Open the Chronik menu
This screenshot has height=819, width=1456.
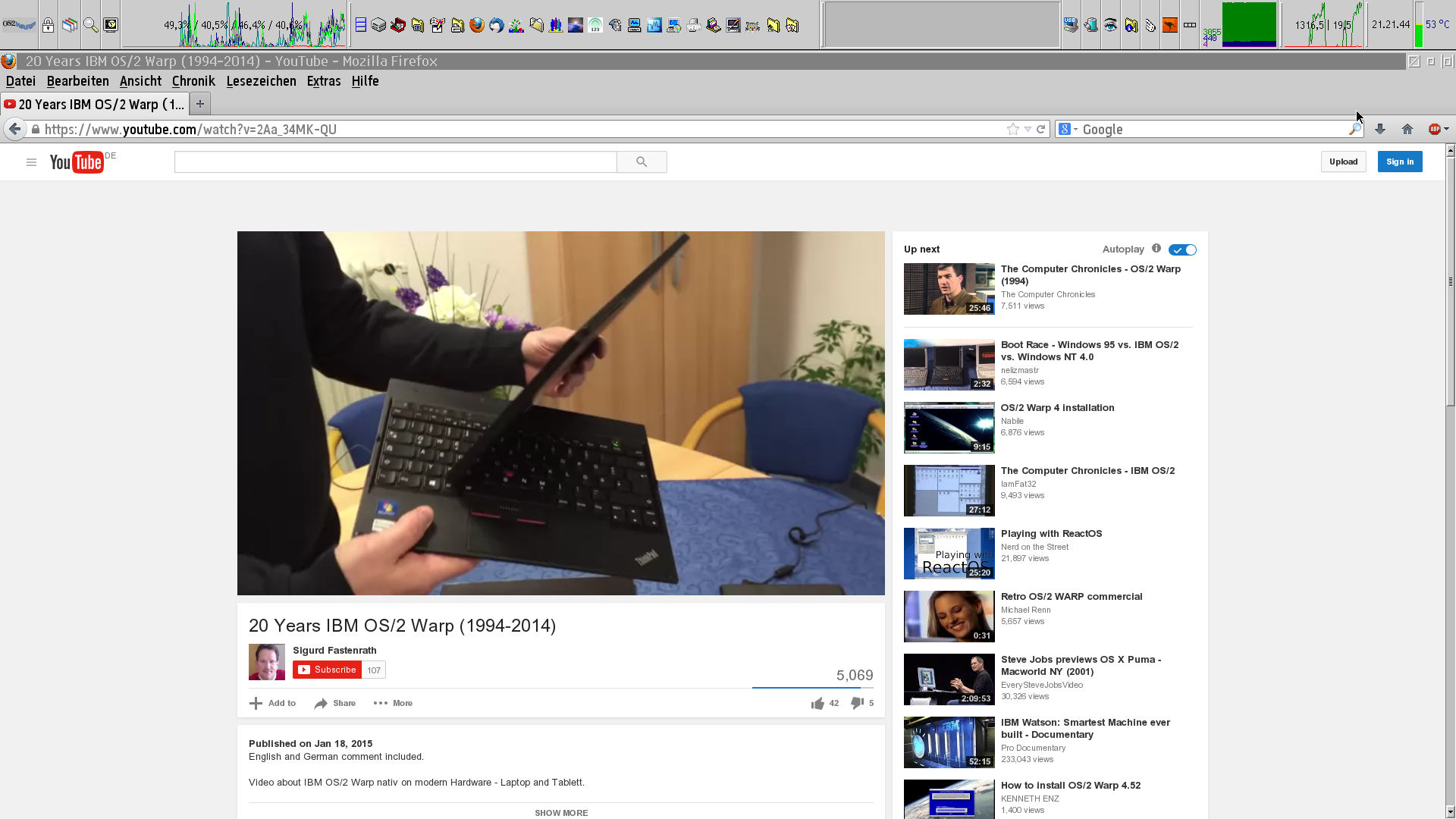[x=193, y=81]
